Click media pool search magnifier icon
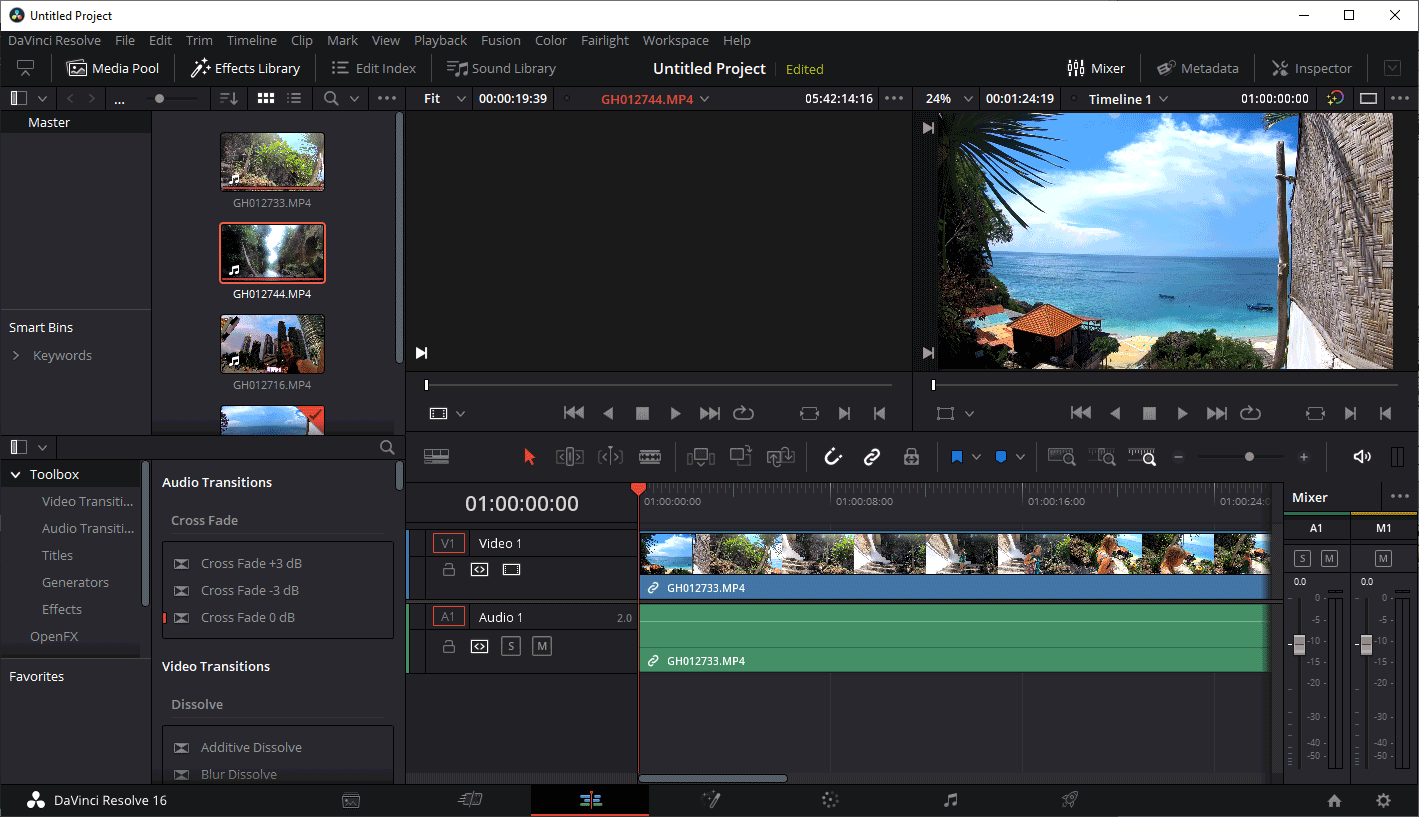This screenshot has height=817, width=1419. pos(331,98)
